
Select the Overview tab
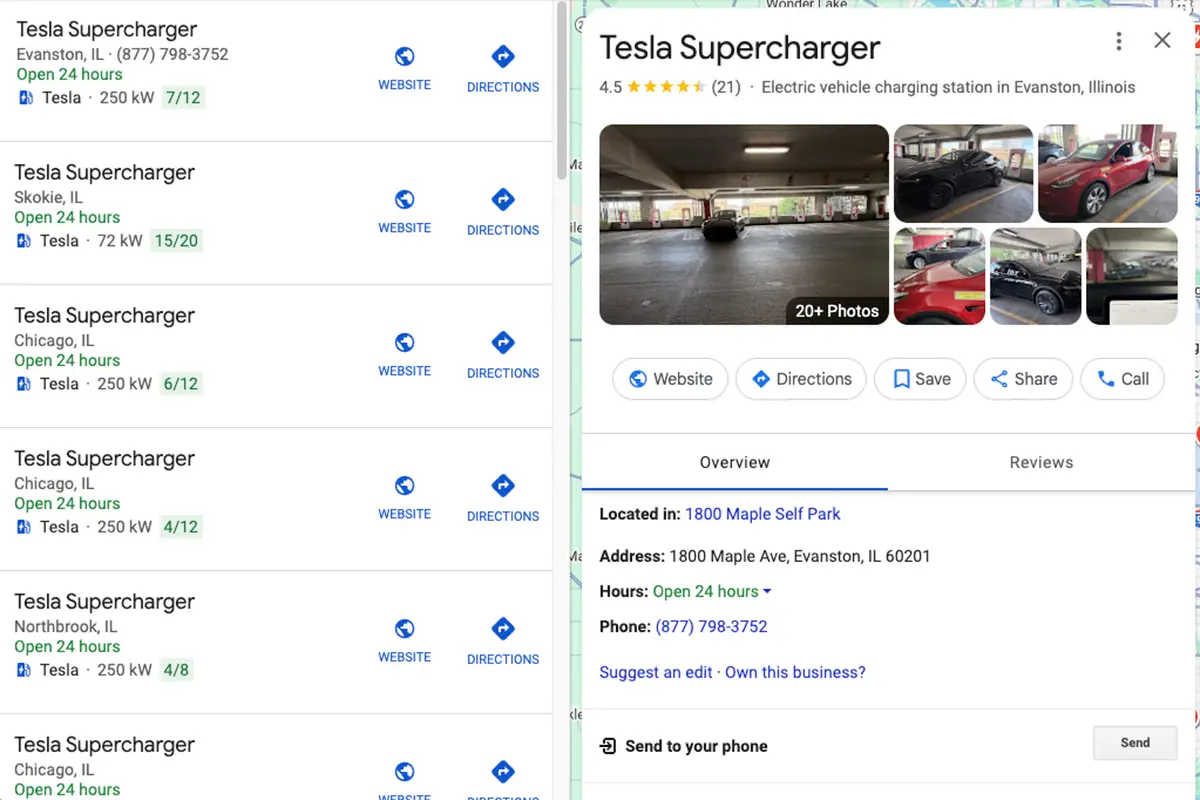coord(734,462)
